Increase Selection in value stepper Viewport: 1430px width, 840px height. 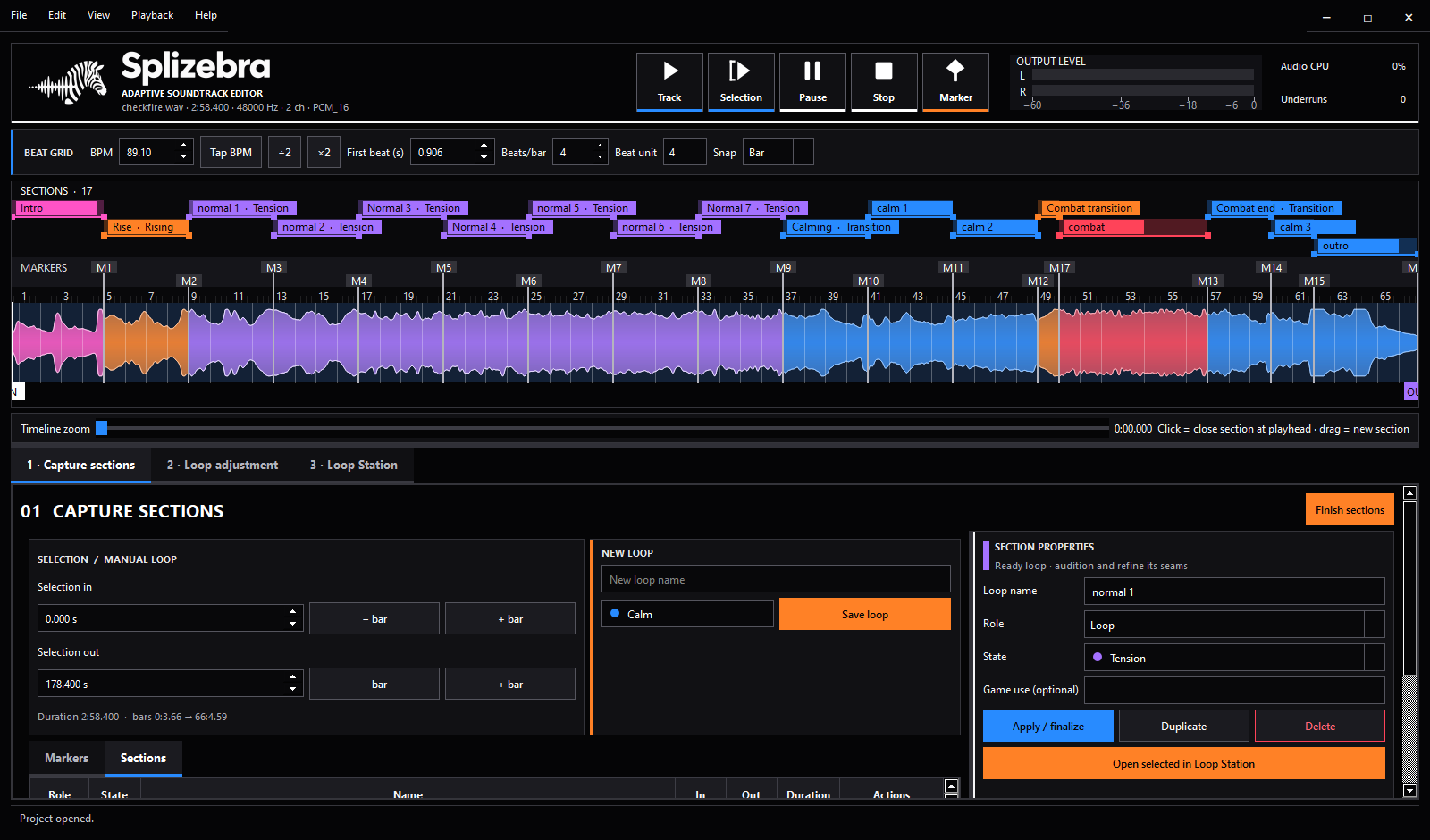(x=292, y=612)
